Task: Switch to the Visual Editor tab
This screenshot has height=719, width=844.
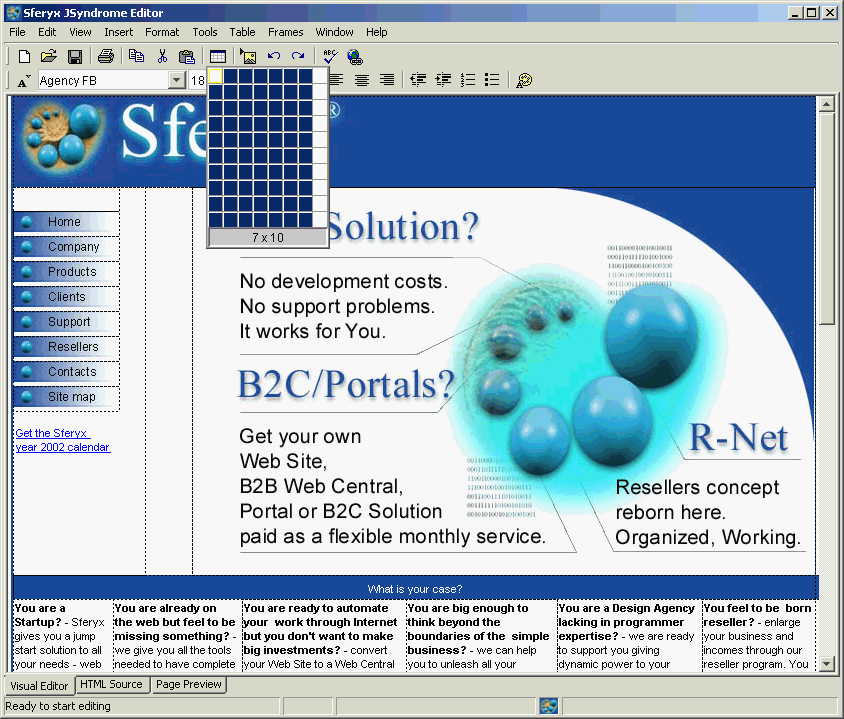Action: pyautogui.click(x=39, y=686)
